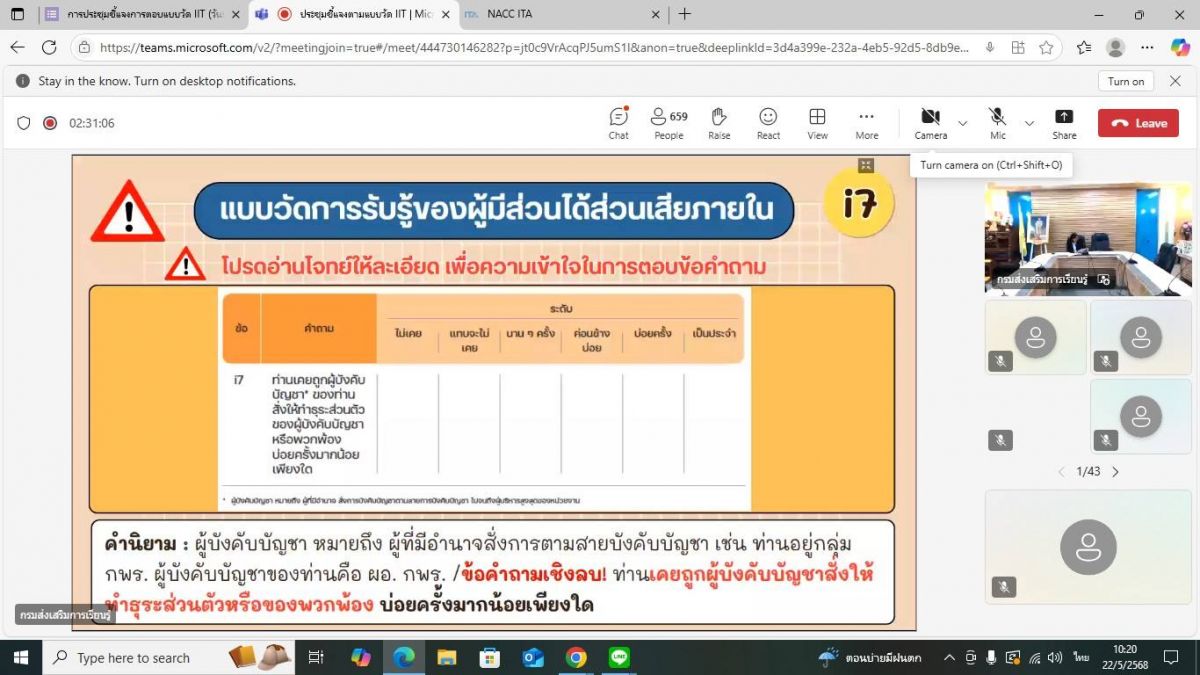Open LINE from the taskbar

click(x=619, y=657)
